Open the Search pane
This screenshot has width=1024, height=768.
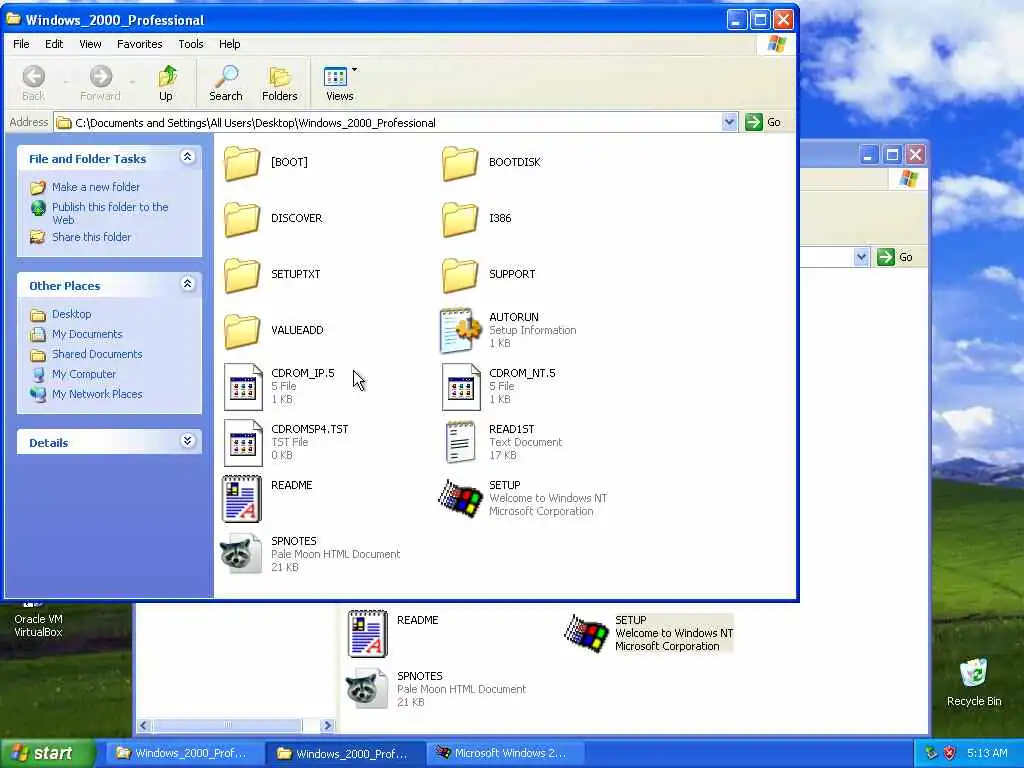tap(226, 83)
